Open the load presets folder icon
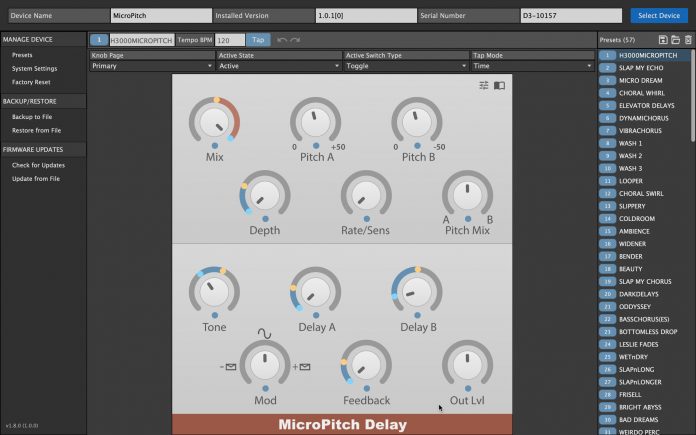This screenshot has height=435, width=696. pos(675,39)
